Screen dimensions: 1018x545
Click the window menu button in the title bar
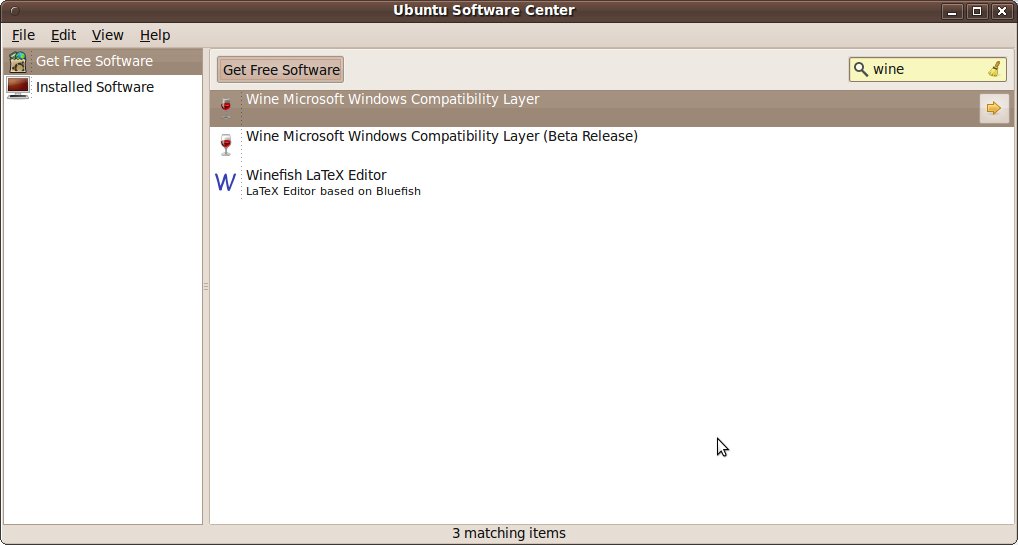pyautogui.click(x=14, y=10)
